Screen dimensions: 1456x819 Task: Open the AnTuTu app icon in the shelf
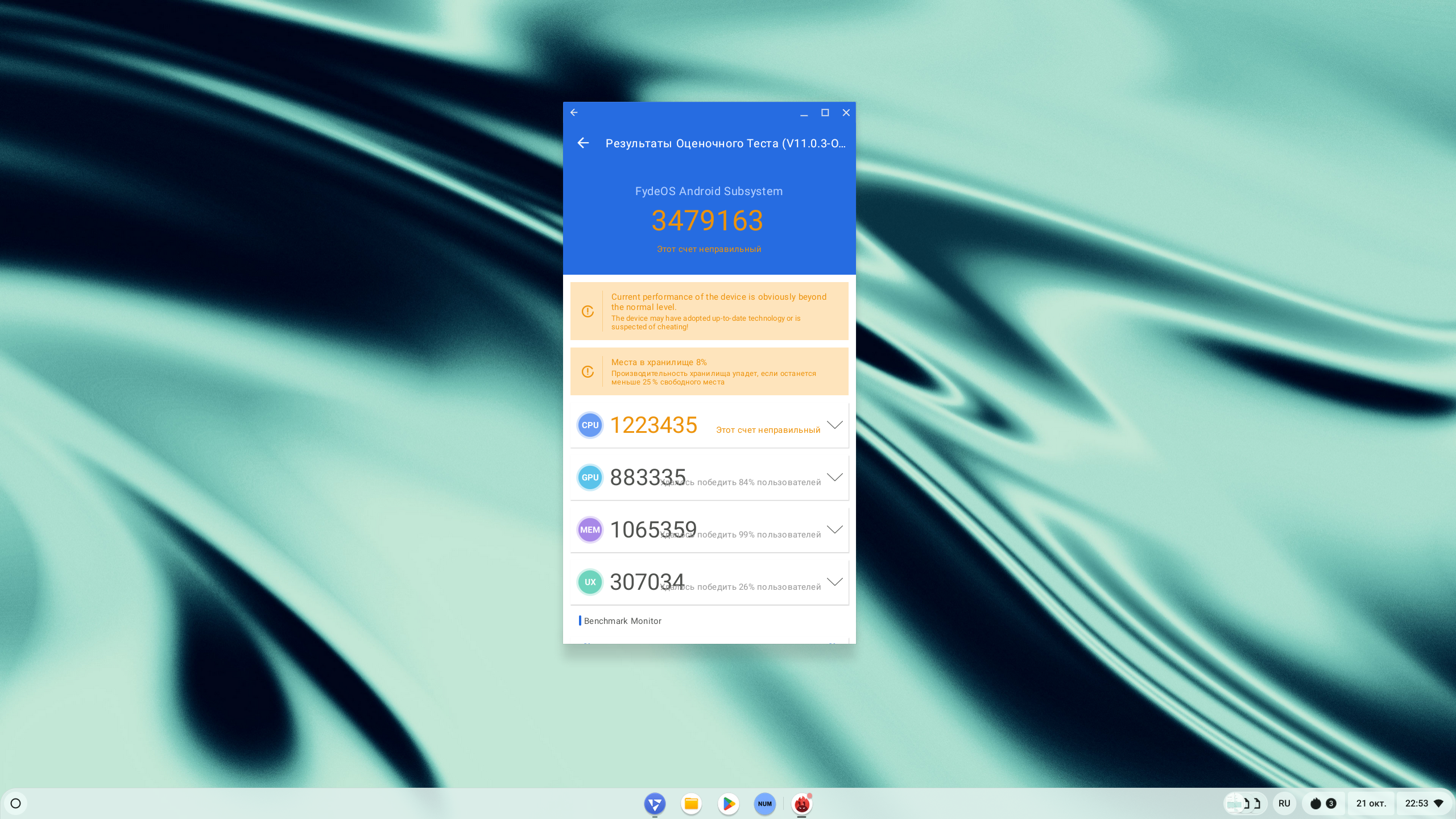tap(801, 804)
